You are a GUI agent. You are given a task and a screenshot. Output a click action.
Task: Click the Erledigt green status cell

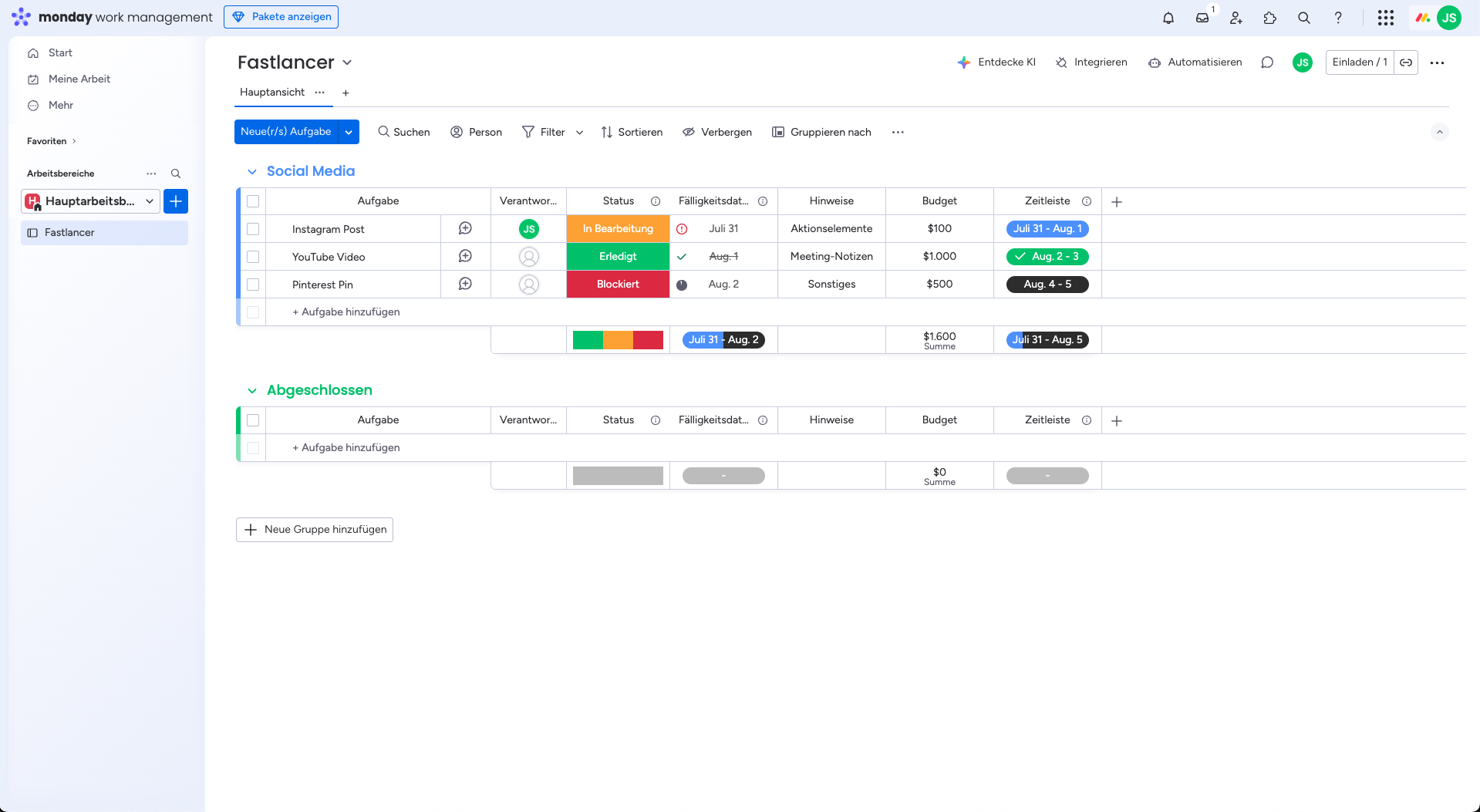(x=618, y=257)
